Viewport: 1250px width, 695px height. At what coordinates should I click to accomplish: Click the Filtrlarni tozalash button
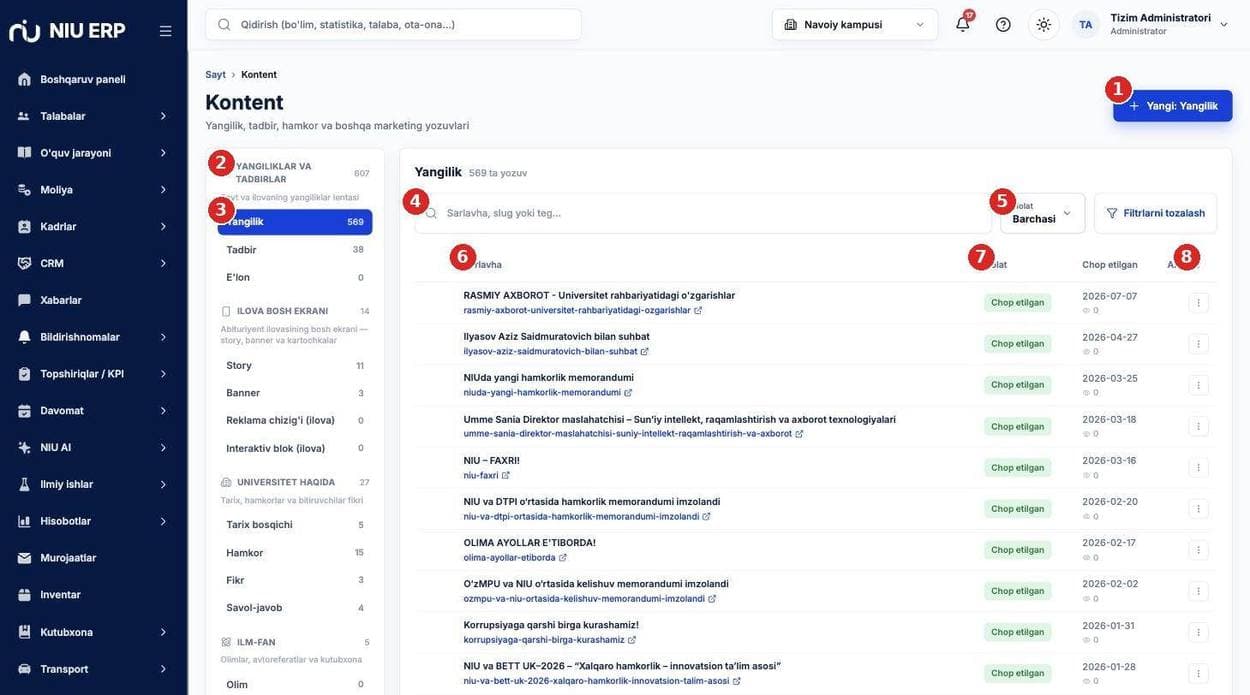point(1156,213)
